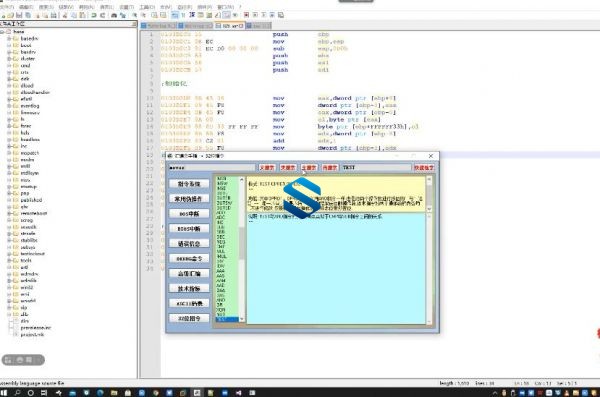Click the Record Macro red toolbar icon

246,15
